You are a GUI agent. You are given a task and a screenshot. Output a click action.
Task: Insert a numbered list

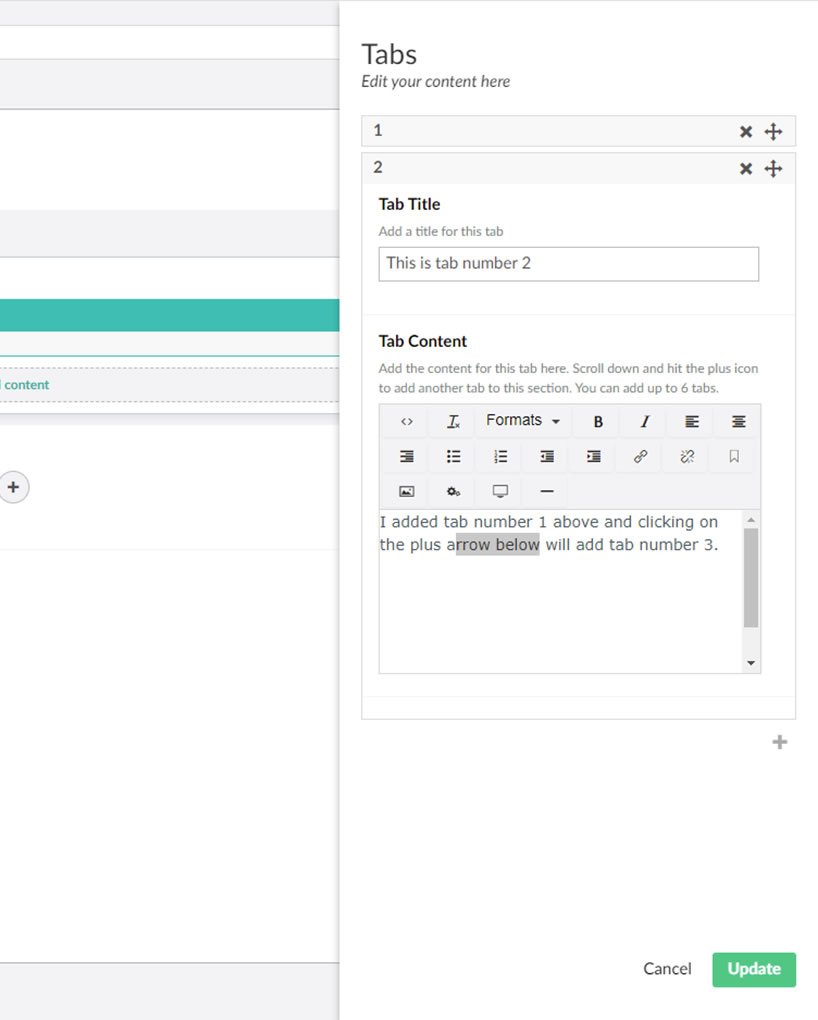click(x=500, y=457)
